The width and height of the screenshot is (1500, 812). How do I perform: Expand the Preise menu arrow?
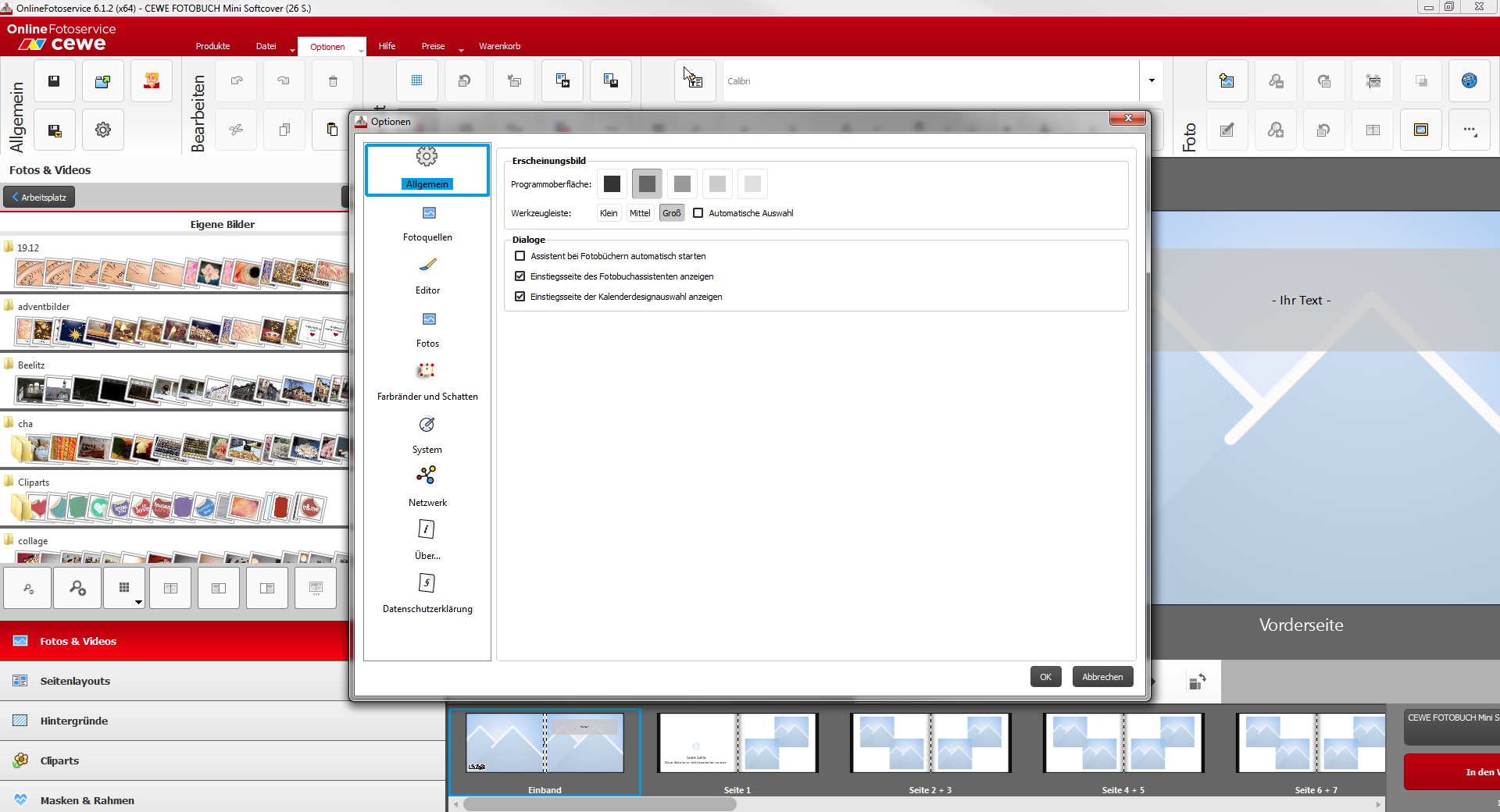461,51
